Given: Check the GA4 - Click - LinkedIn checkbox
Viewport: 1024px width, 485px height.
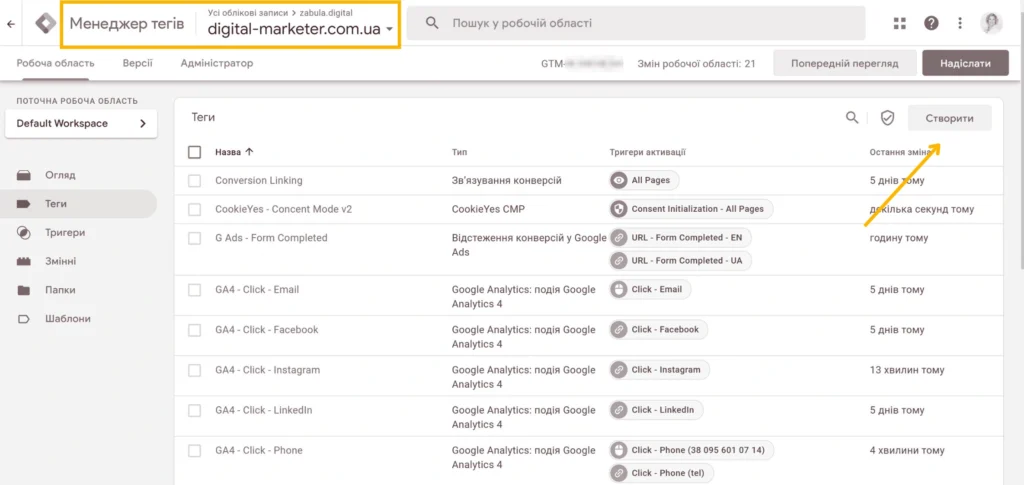Looking at the screenshot, I should tap(194, 411).
